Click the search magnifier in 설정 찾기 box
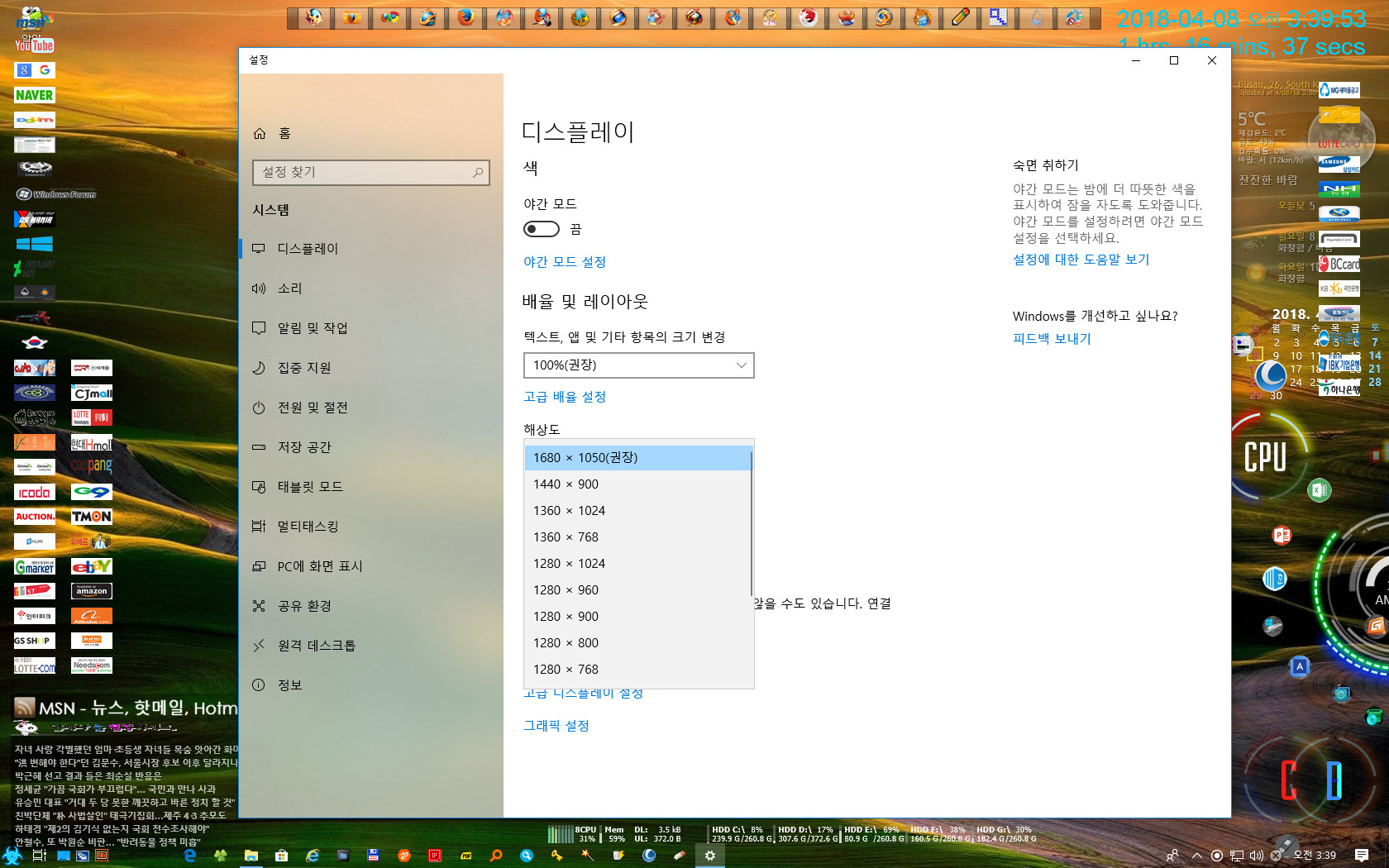Viewport: 1389px width, 868px height. tap(478, 172)
